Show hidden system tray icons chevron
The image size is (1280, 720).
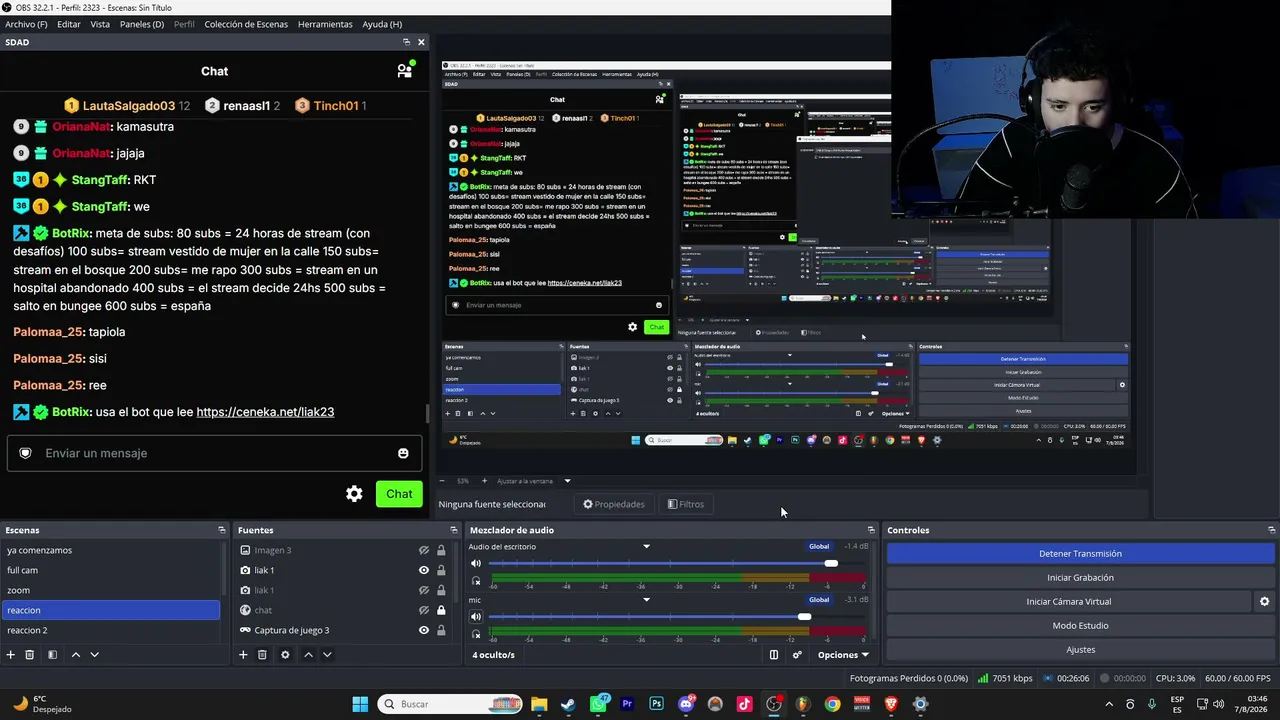point(1108,704)
